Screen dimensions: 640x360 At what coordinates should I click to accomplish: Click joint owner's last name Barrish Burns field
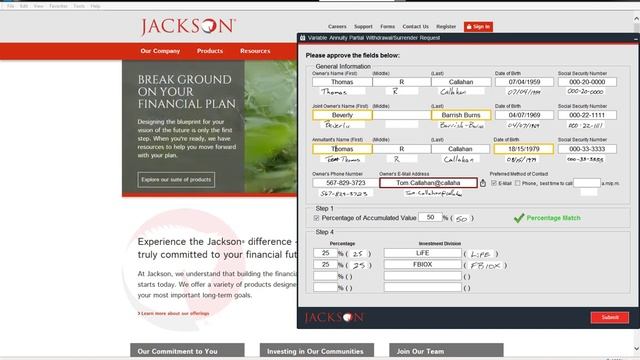click(461, 115)
